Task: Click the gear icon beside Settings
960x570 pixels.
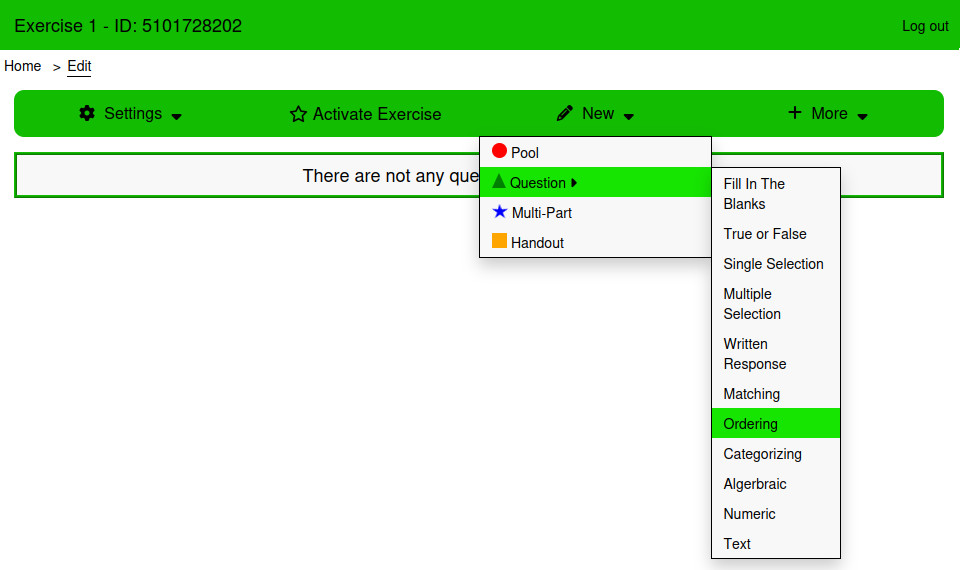Action: pyautogui.click(x=87, y=113)
